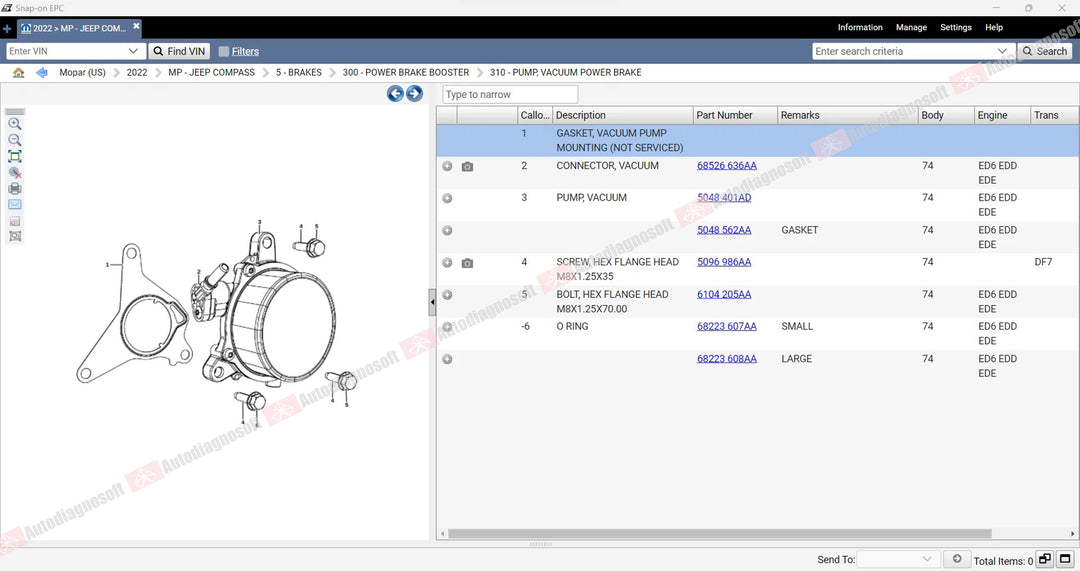Select the GASKET, VACUUM PUMP MOUNTING row

tap(758, 141)
